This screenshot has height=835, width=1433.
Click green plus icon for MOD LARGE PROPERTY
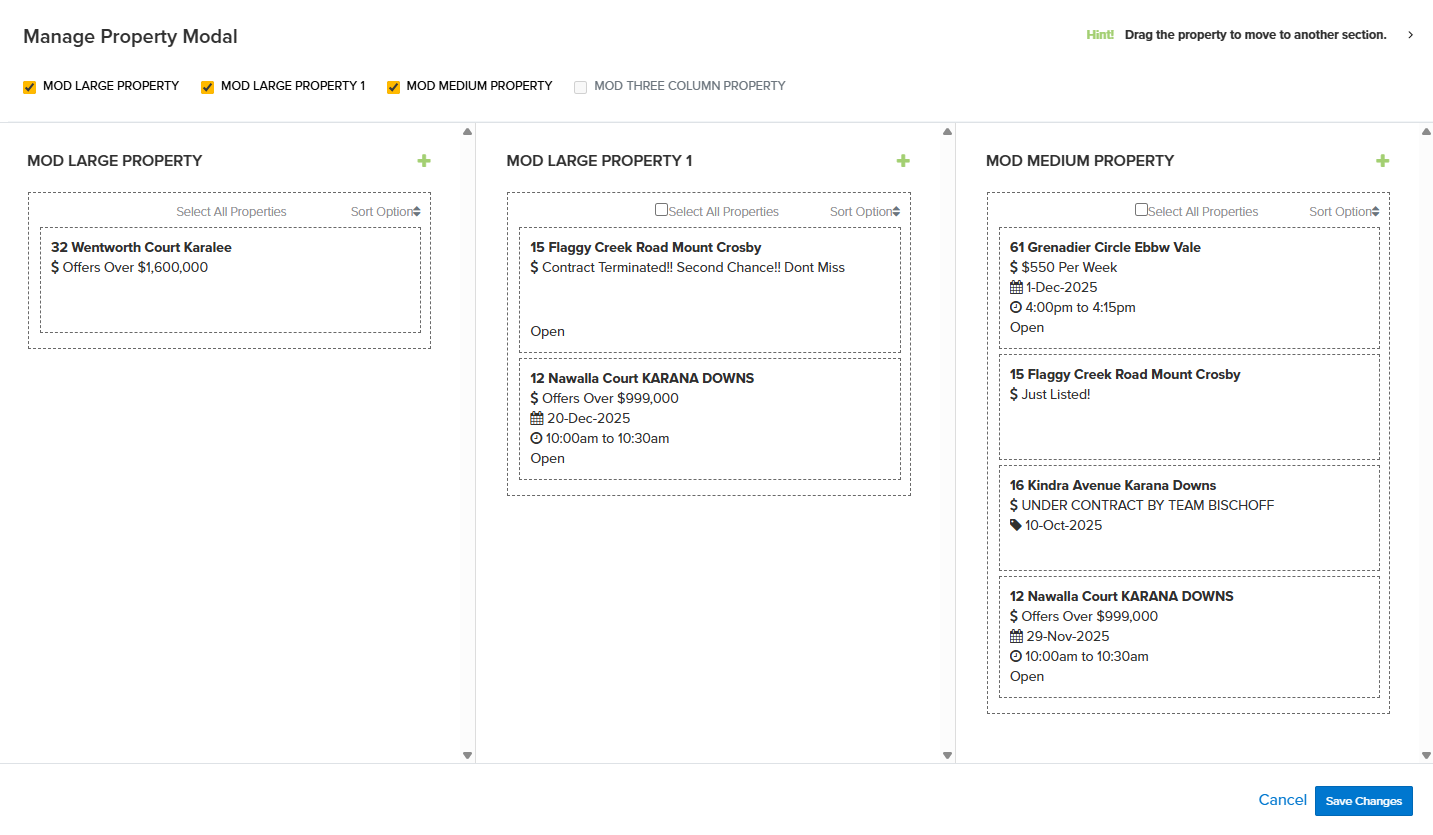coord(424,161)
